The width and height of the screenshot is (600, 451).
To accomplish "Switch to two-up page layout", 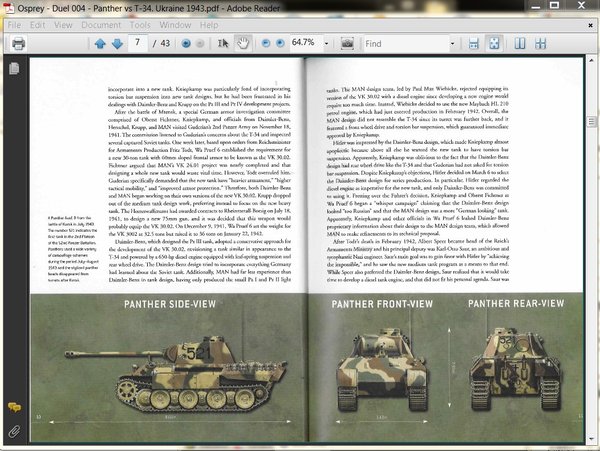I will point(520,44).
